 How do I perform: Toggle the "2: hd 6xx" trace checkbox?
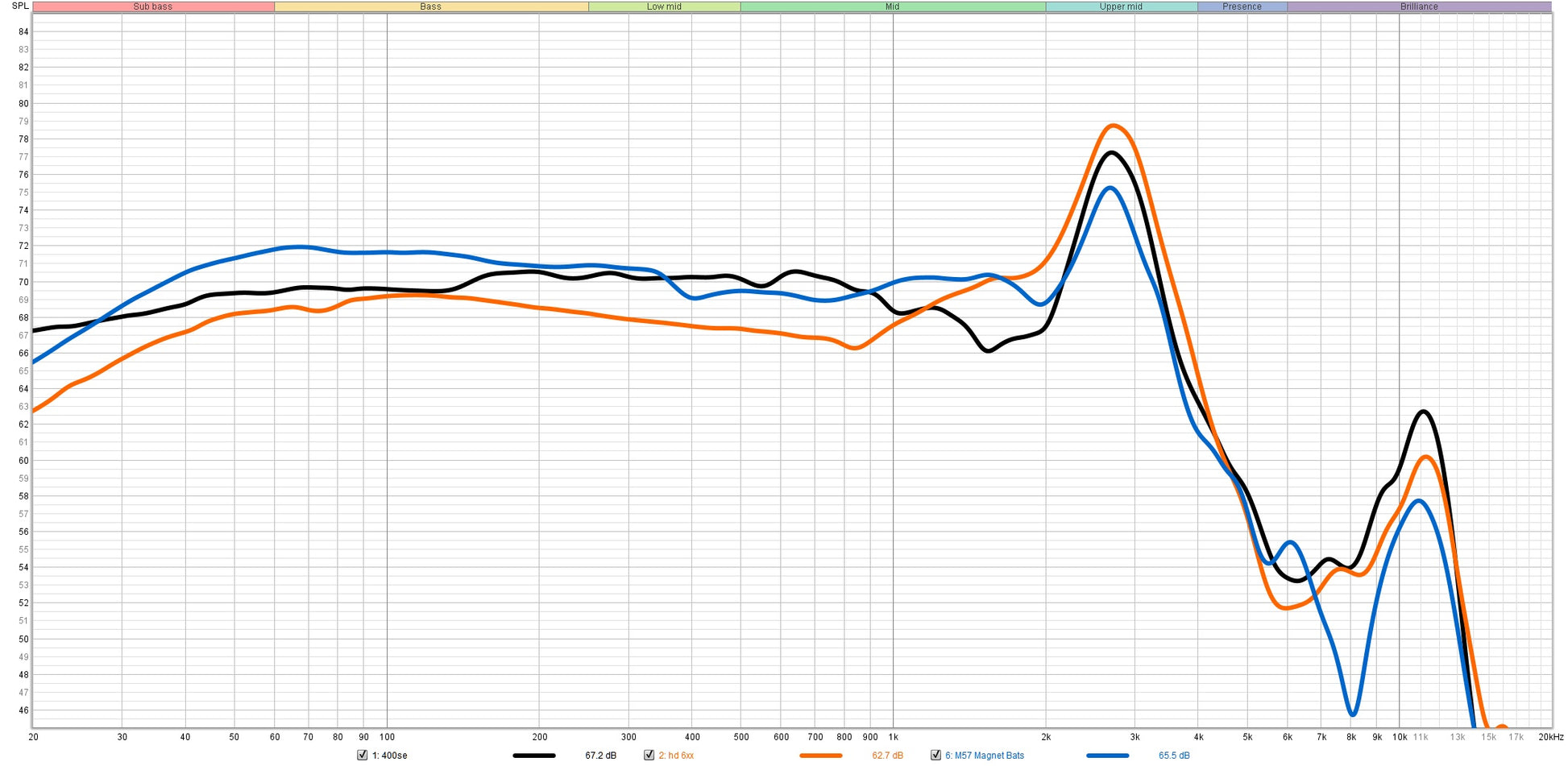[x=649, y=756]
